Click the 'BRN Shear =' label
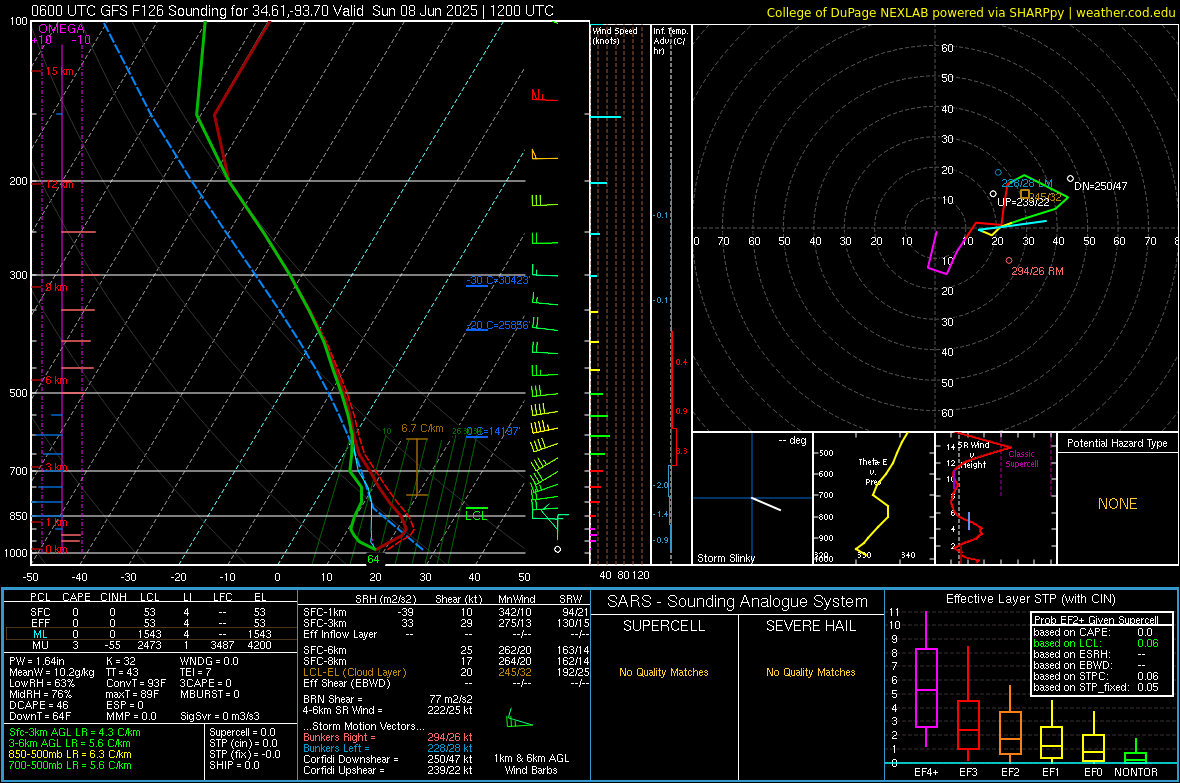This screenshot has width=1180, height=783. click(333, 699)
